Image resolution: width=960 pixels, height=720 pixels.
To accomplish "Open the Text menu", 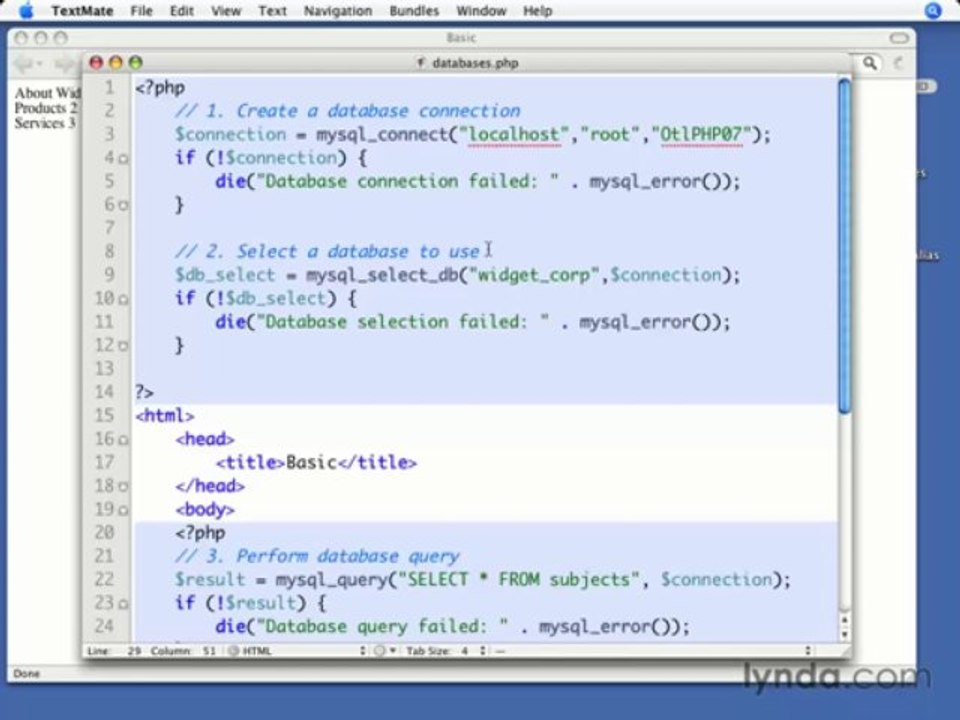I will pyautogui.click(x=272, y=10).
